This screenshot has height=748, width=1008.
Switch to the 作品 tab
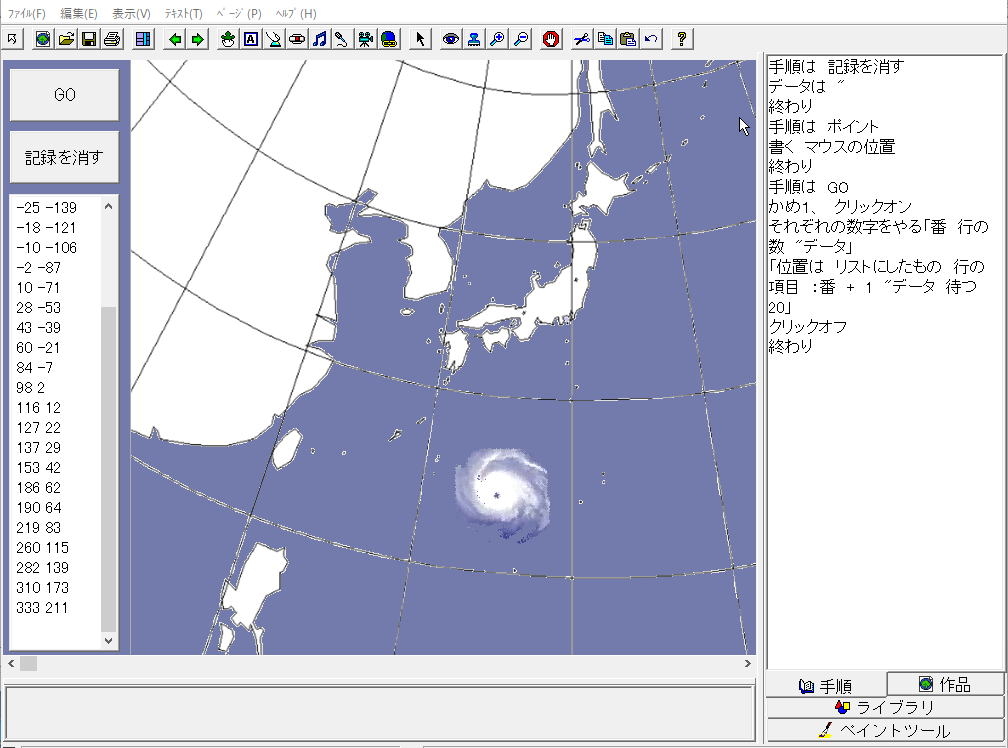click(945, 684)
